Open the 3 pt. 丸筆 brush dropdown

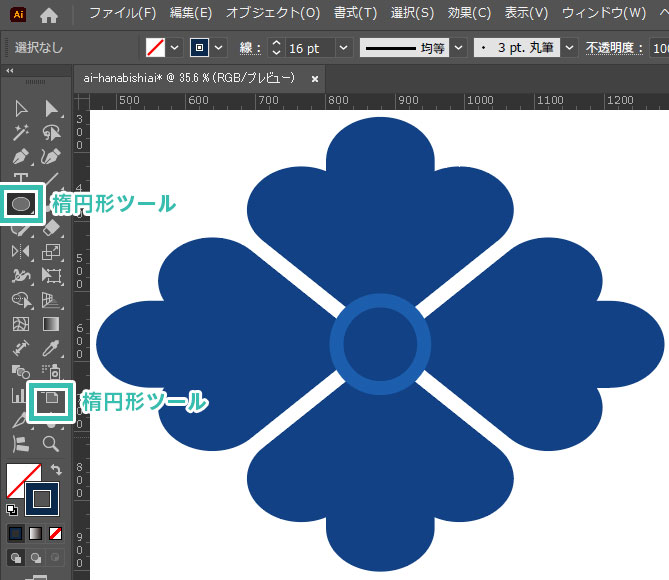(x=569, y=48)
